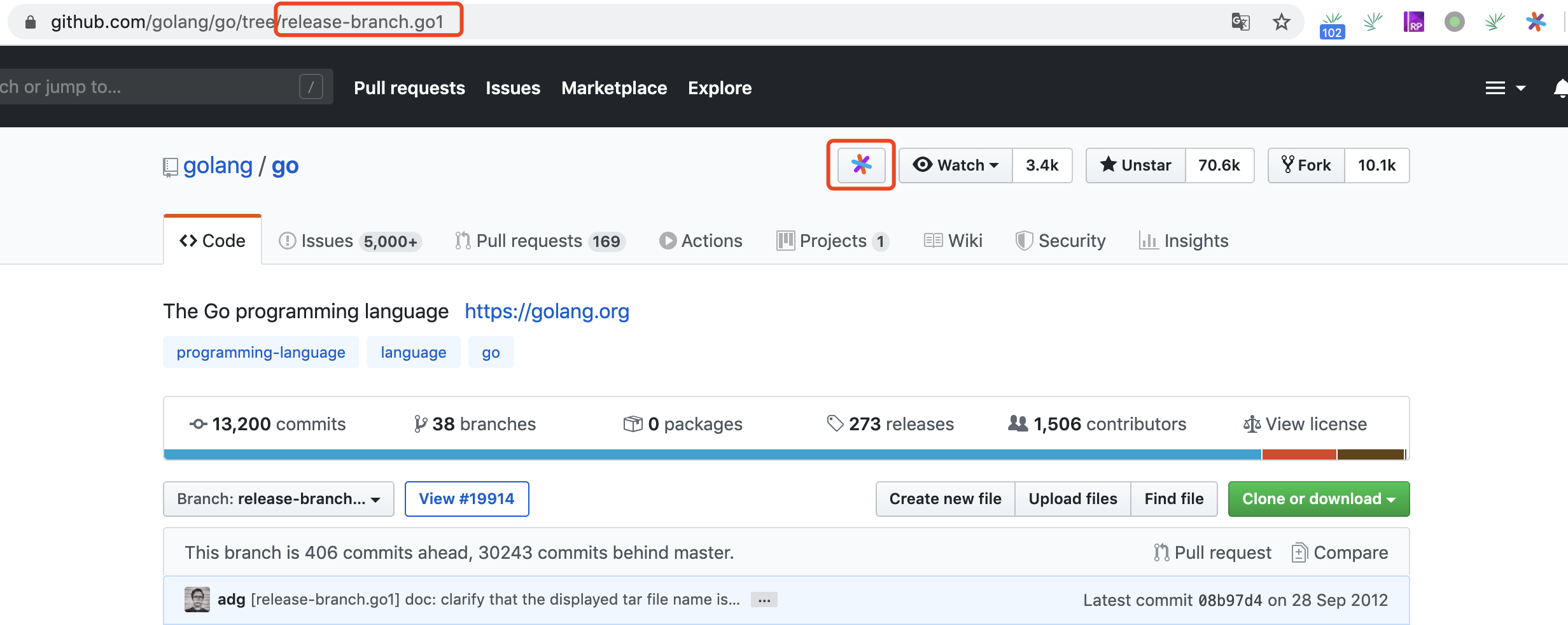
Task: Open the notifications bell
Action: click(1560, 88)
